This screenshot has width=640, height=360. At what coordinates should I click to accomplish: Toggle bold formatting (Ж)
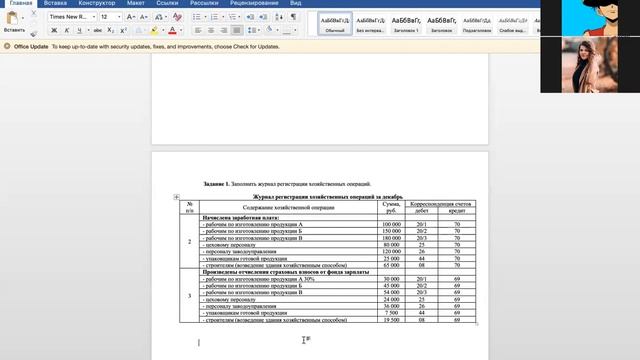coord(54,30)
